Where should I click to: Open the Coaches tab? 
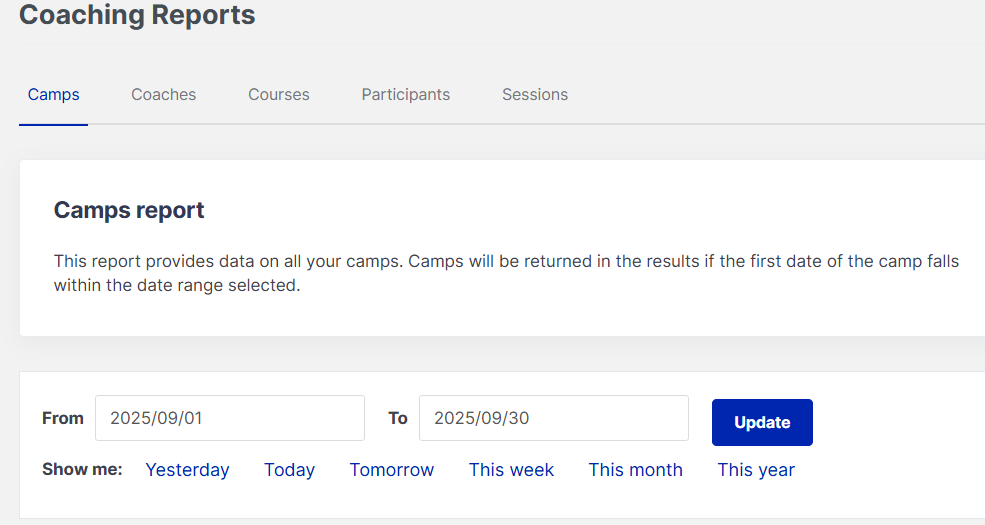(163, 95)
